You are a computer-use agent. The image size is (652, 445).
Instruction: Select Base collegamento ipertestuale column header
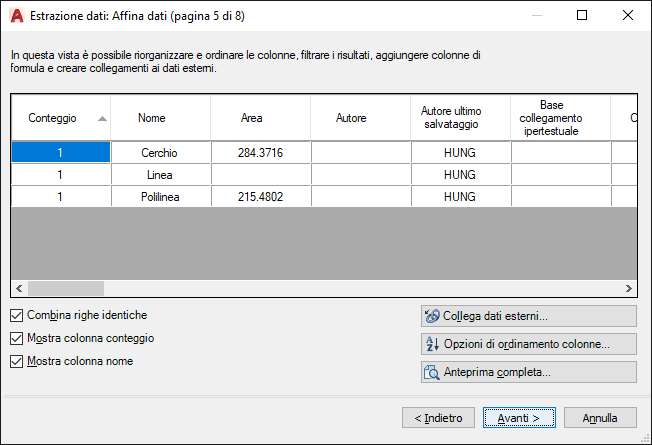point(560,118)
